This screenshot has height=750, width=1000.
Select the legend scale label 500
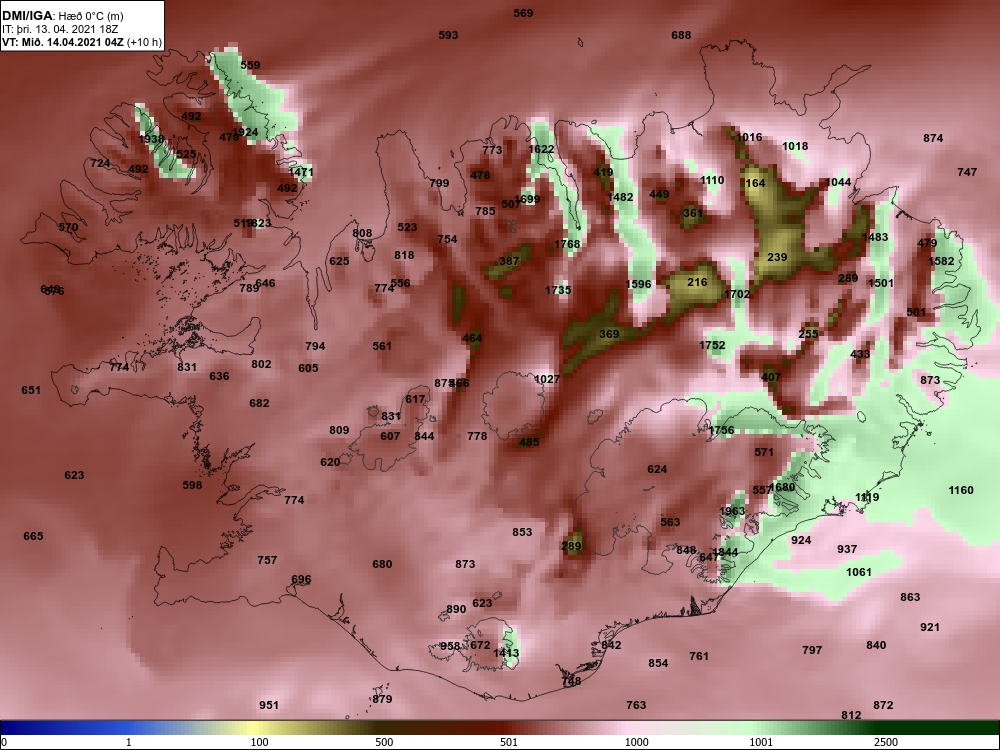[384, 742]
